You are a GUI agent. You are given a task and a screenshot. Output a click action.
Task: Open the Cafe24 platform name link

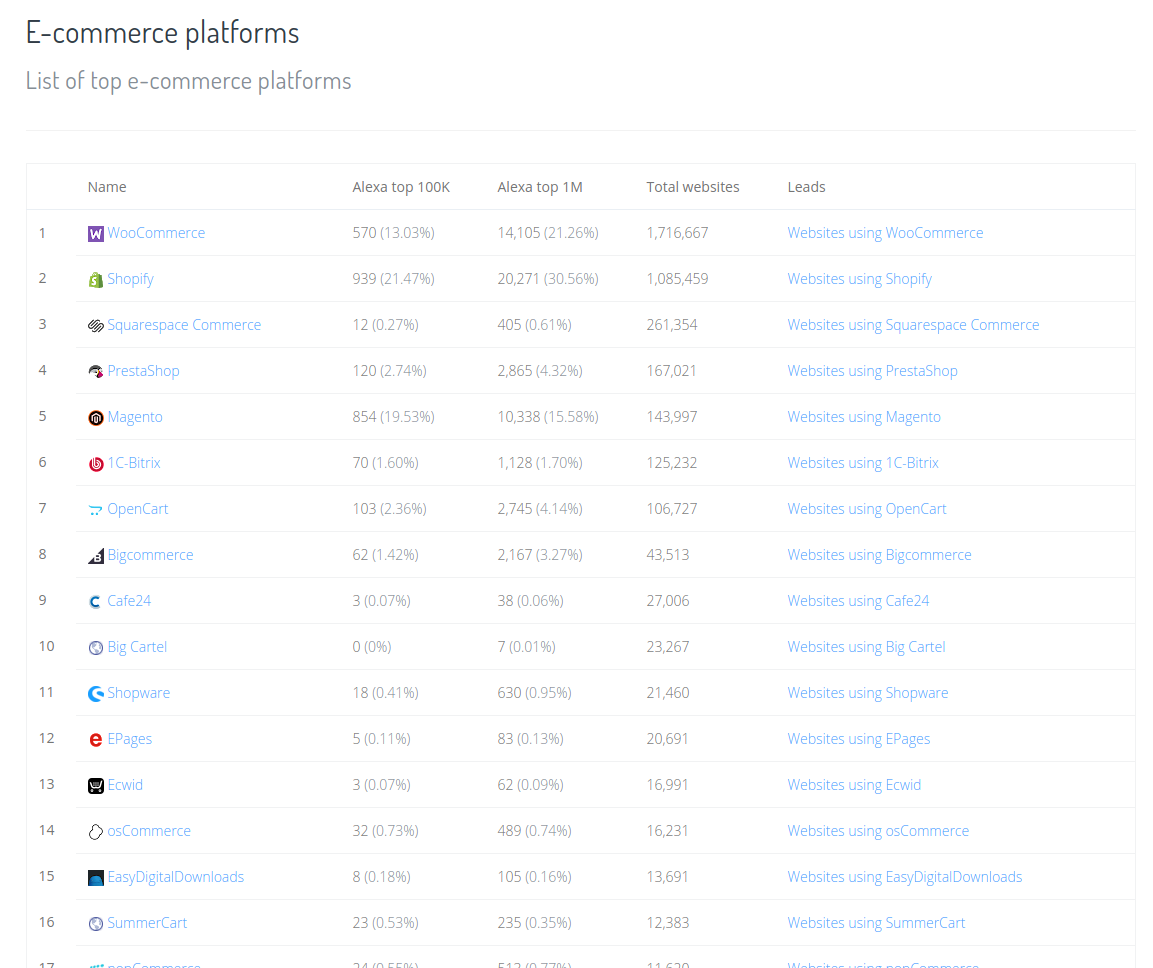click(x=129, y=601)
